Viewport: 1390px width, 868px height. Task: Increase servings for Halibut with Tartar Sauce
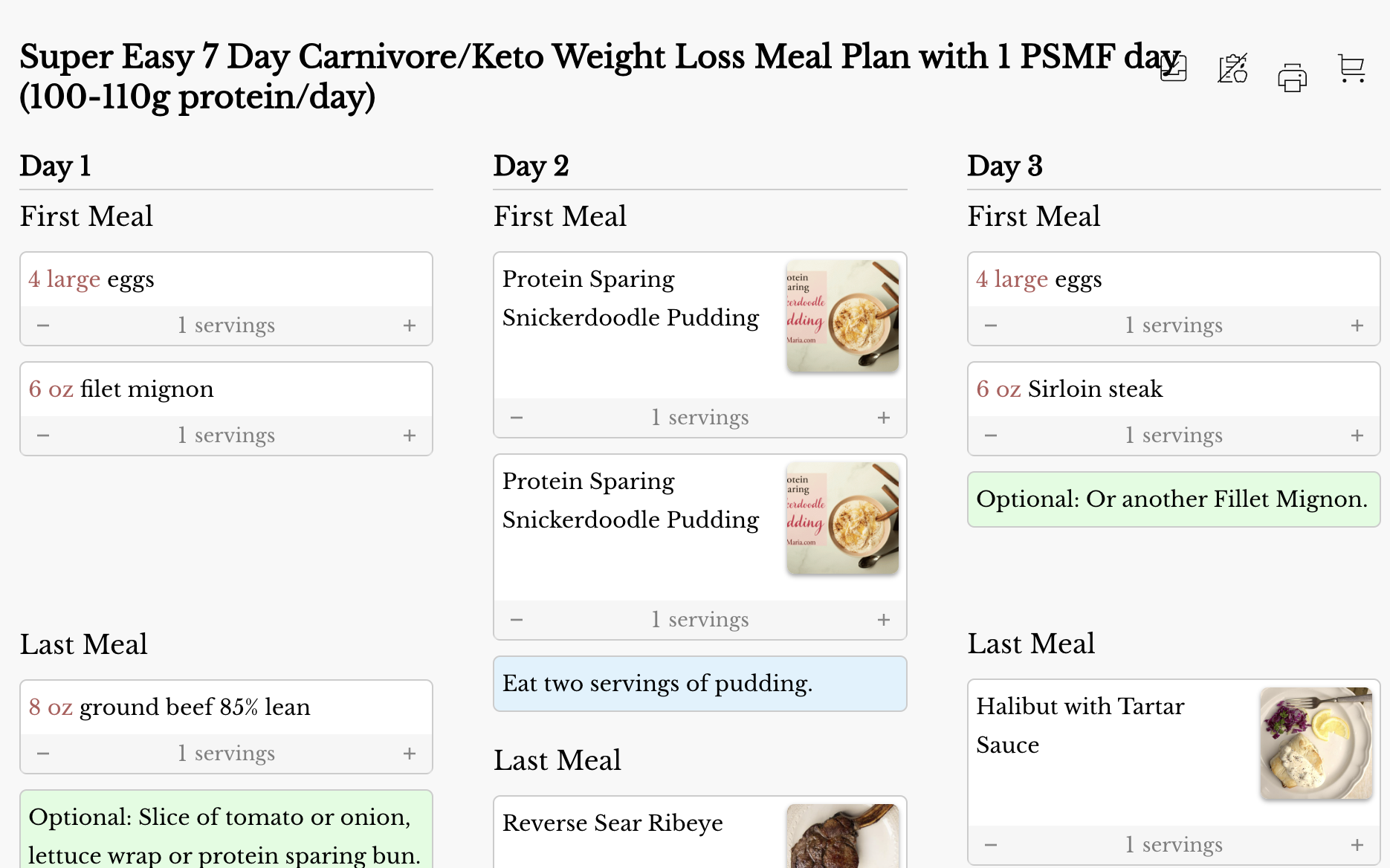tap(1357, 845)
